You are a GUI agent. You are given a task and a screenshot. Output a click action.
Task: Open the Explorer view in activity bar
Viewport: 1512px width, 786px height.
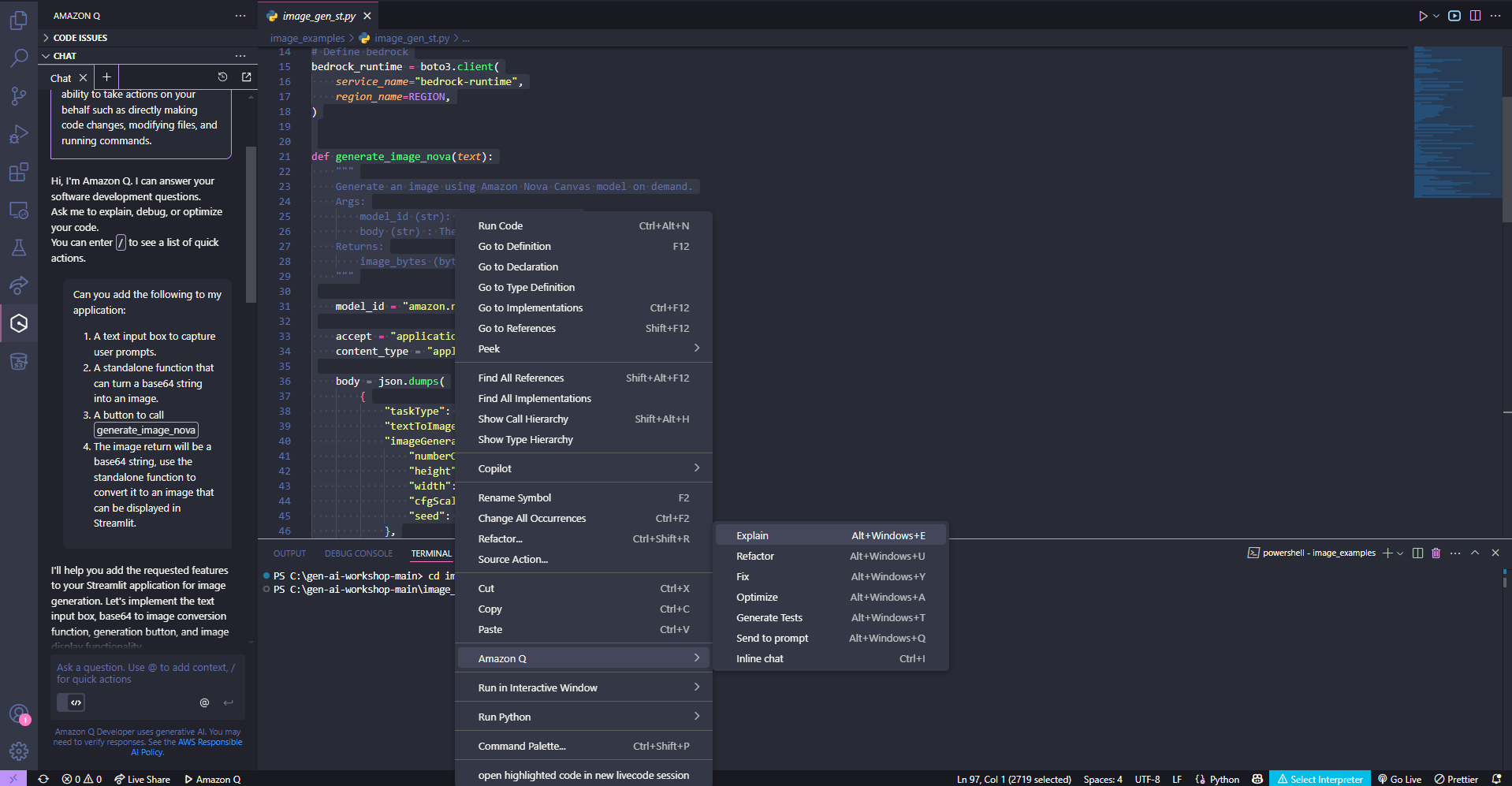19,20
